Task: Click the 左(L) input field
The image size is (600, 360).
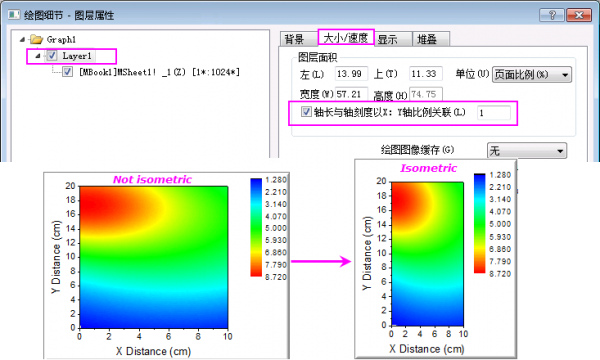Action: pyautogui.click(x=351, y=73)
